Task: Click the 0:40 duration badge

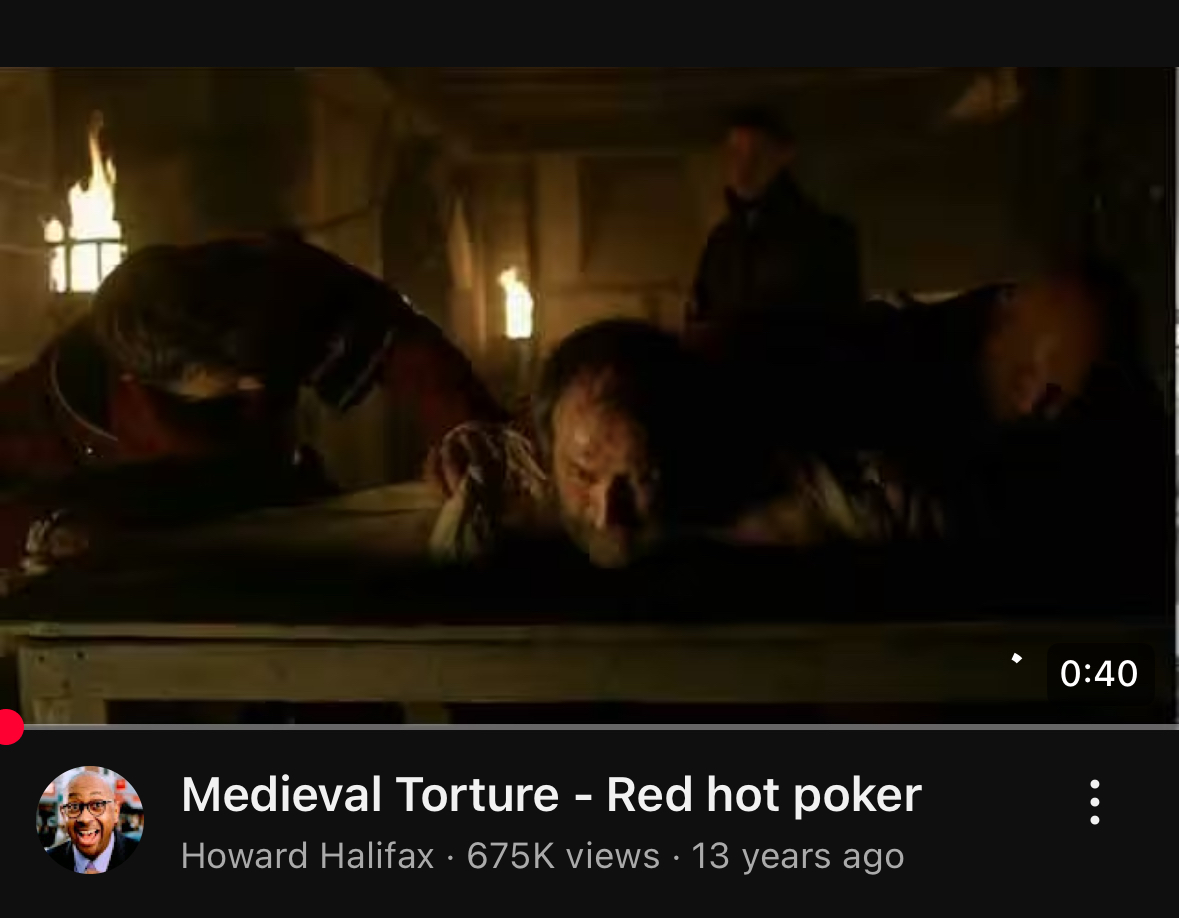Action: [x=1099, y=674]
